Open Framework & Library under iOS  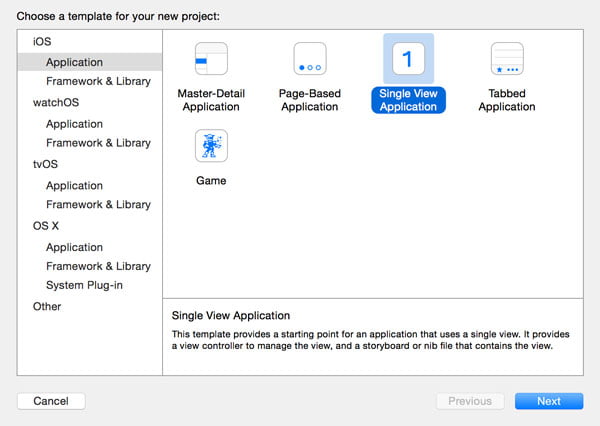tap(98, 81)
